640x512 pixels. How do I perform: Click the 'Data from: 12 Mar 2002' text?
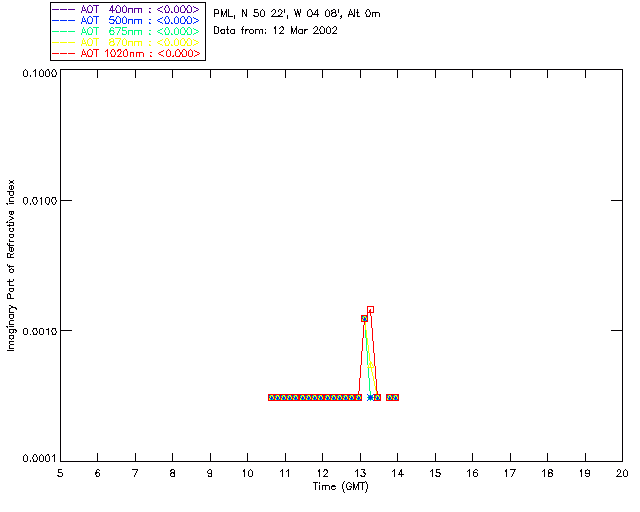coord(275,30)
